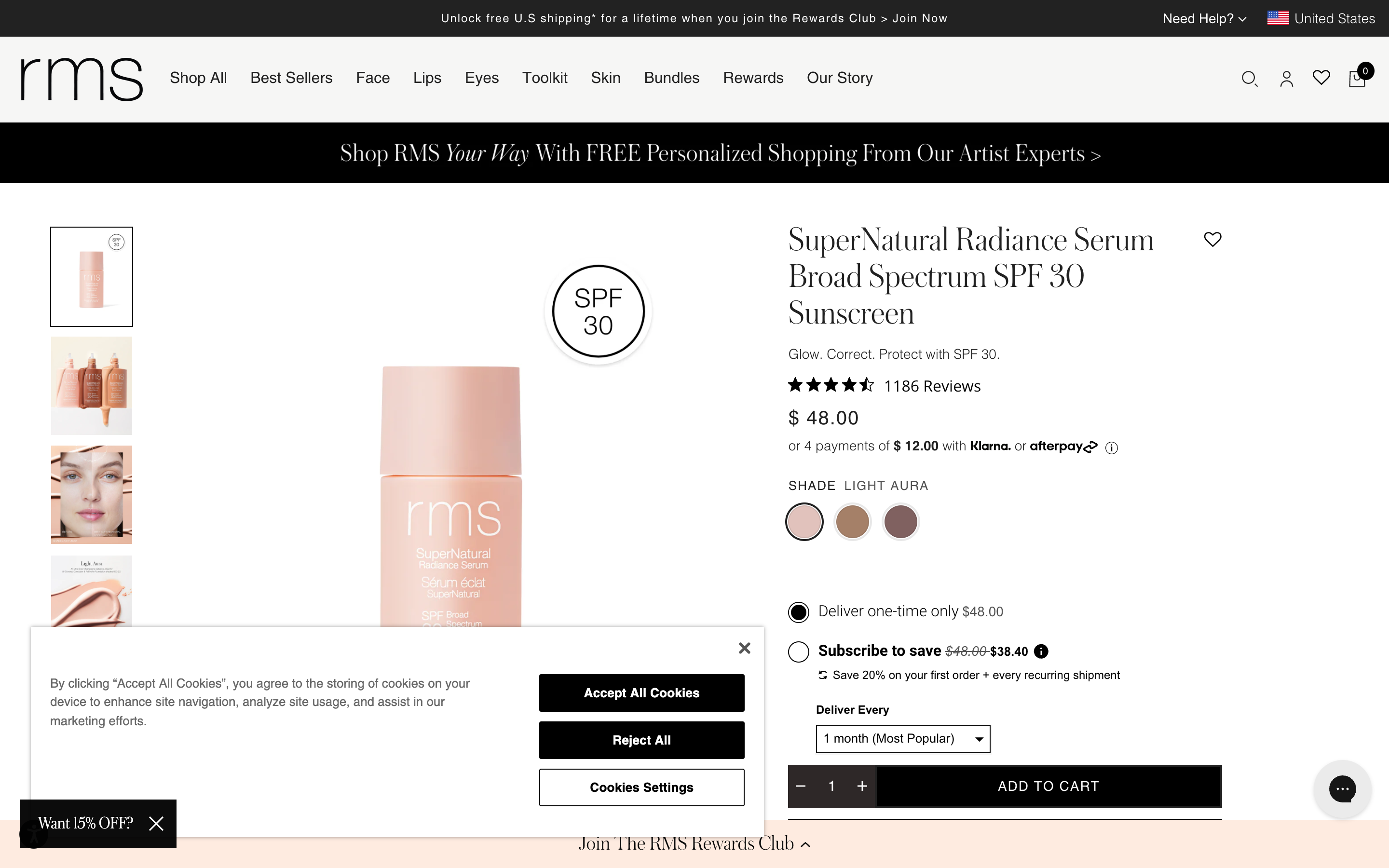Open the Best Sellers menu
Viewport: 1389px width, 868px height.
[x=291, y=78]
